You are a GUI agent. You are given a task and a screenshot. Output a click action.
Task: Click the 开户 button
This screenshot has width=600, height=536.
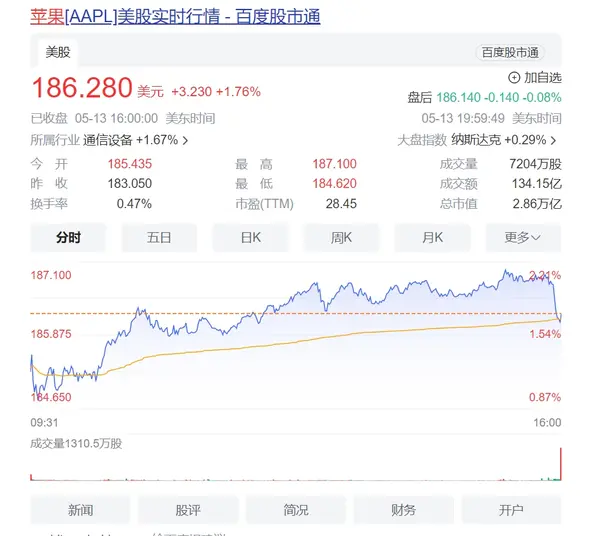(511, 510)
